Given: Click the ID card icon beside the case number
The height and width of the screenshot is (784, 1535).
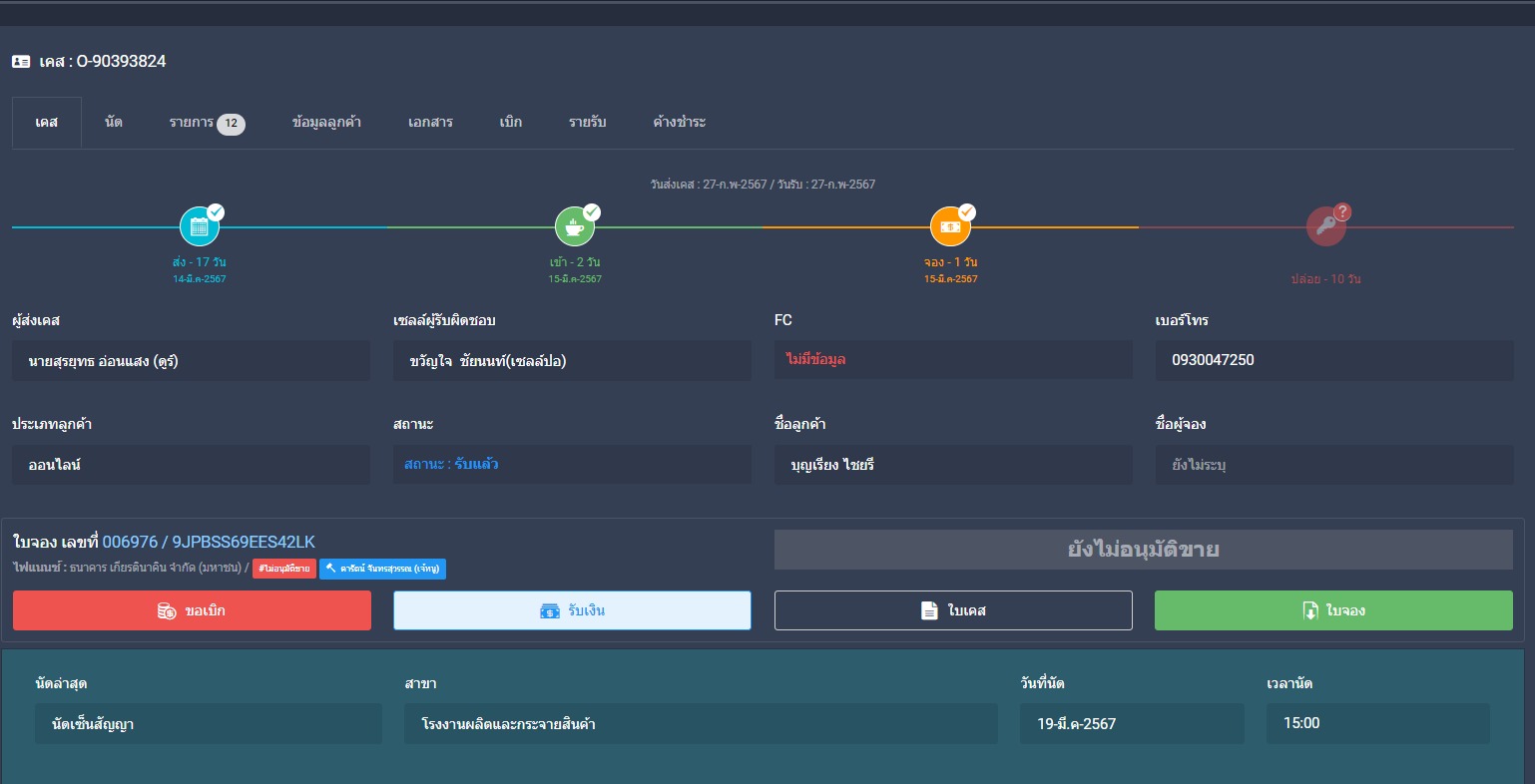Looking at the screenshot, I should [x=21, y=62].
